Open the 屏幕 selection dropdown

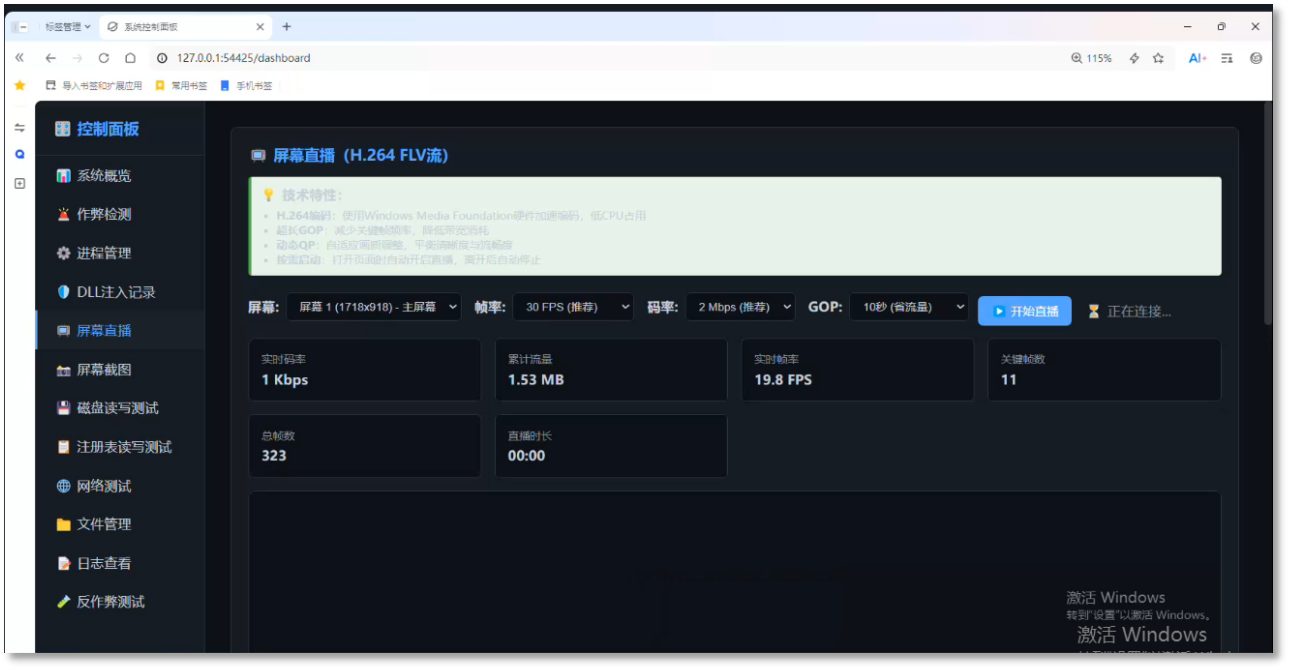374,308
